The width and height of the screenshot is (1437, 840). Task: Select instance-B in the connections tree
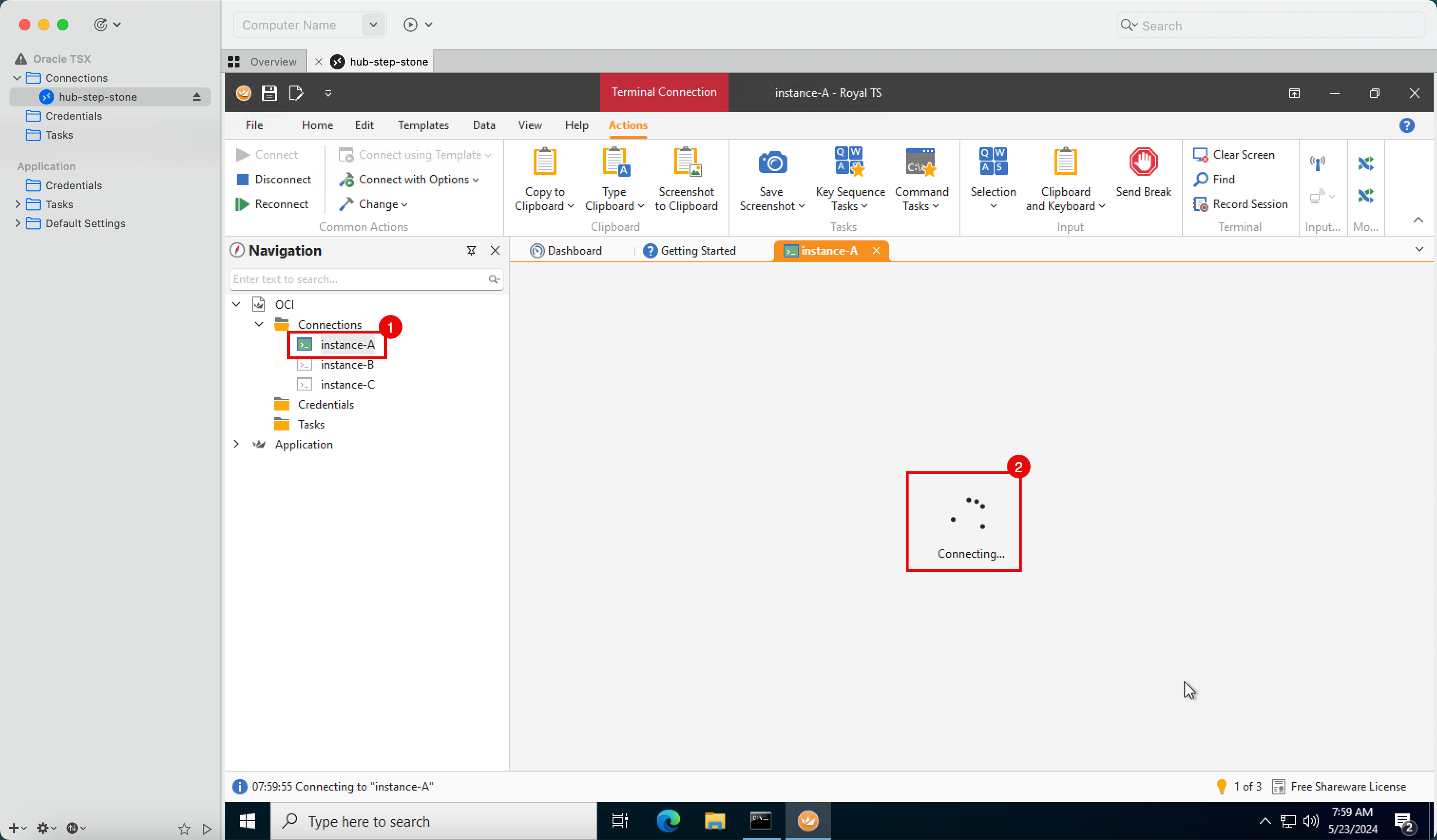tap(347, 364)
